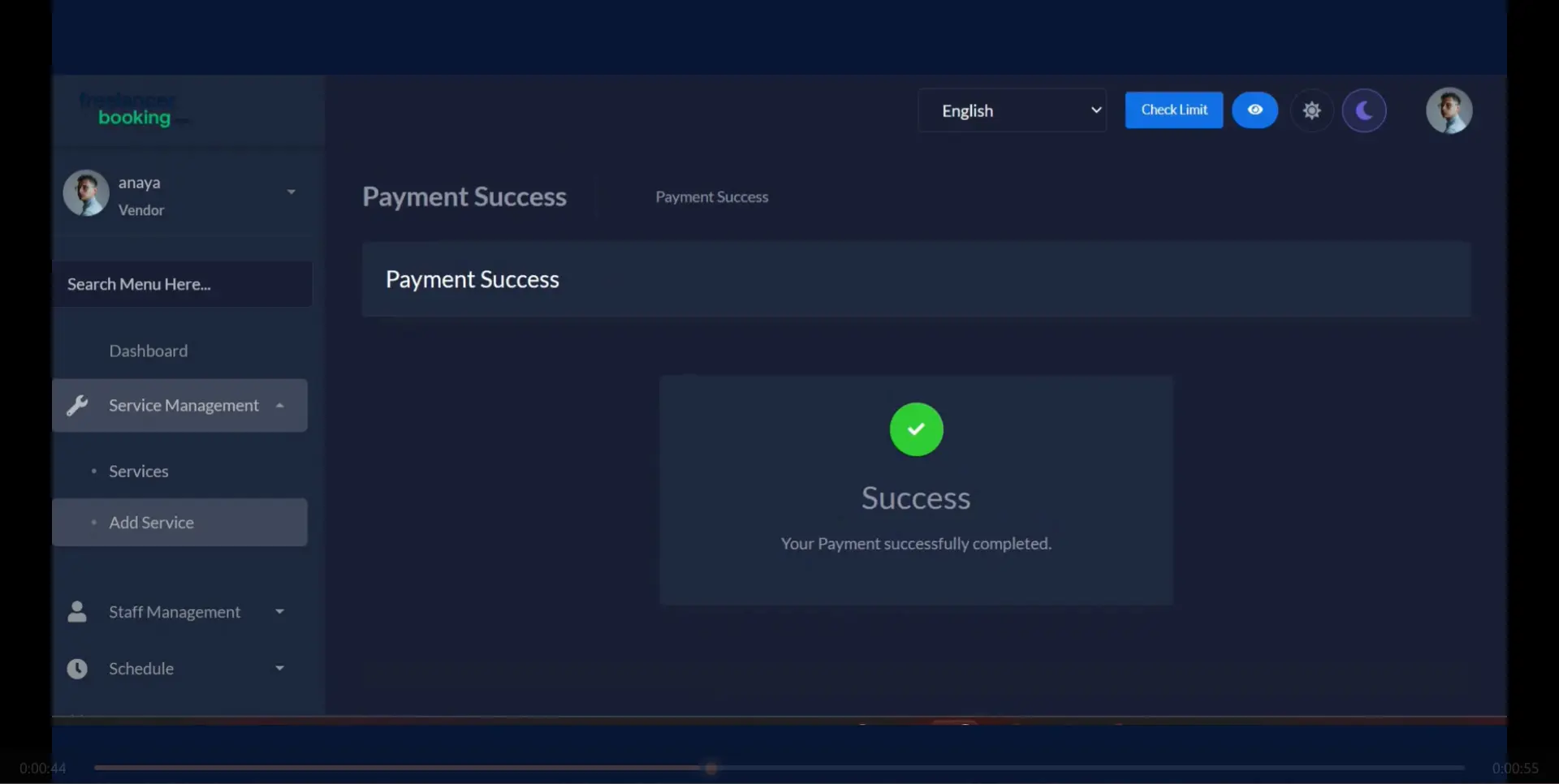Click the Search Menu Here field
This screenshot has height=784, width=1559.
coord(182,284)
